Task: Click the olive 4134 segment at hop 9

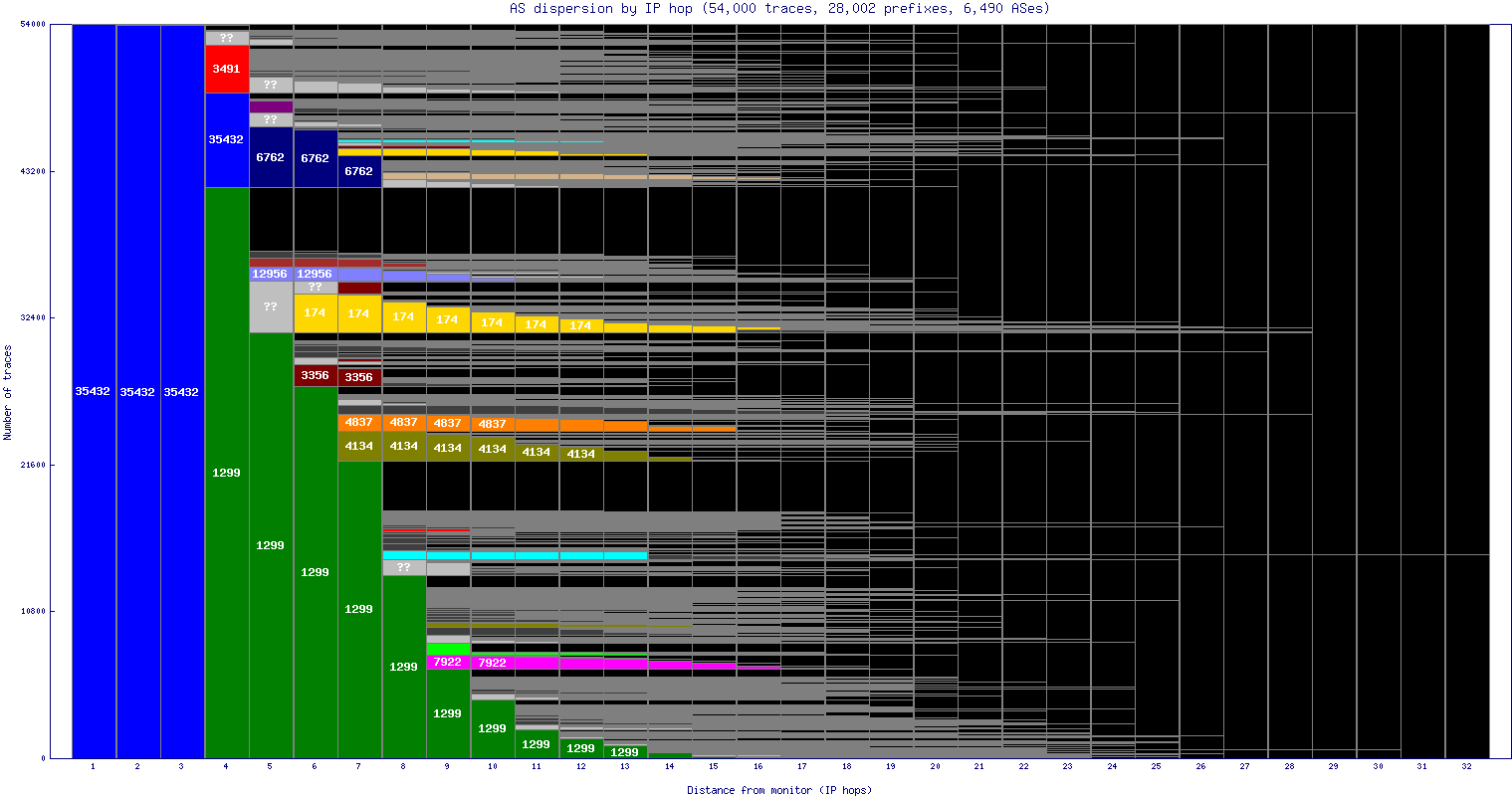Action: click(x=448, y=448)
